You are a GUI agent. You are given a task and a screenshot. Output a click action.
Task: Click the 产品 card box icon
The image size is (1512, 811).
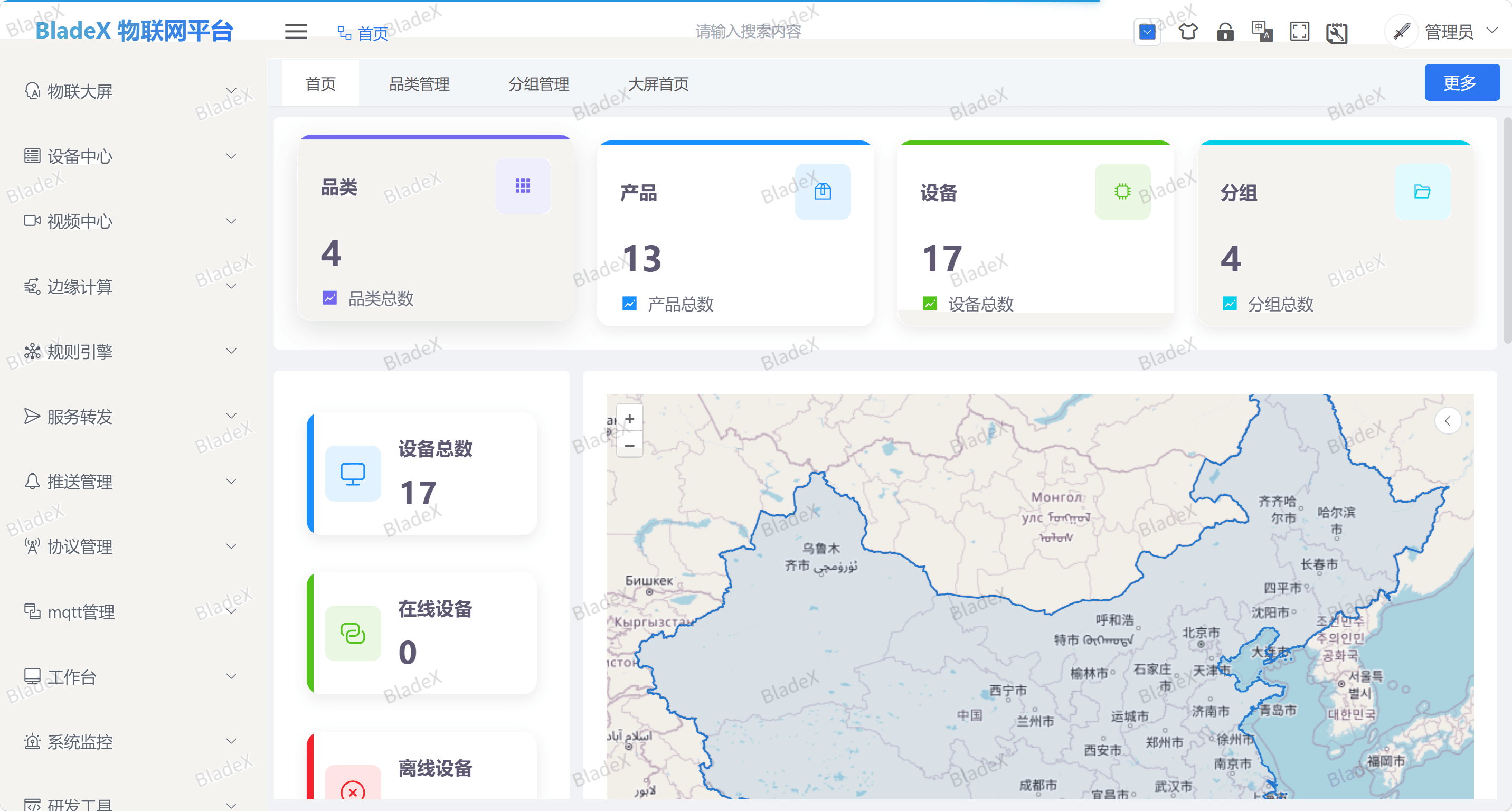pos(823,192)
